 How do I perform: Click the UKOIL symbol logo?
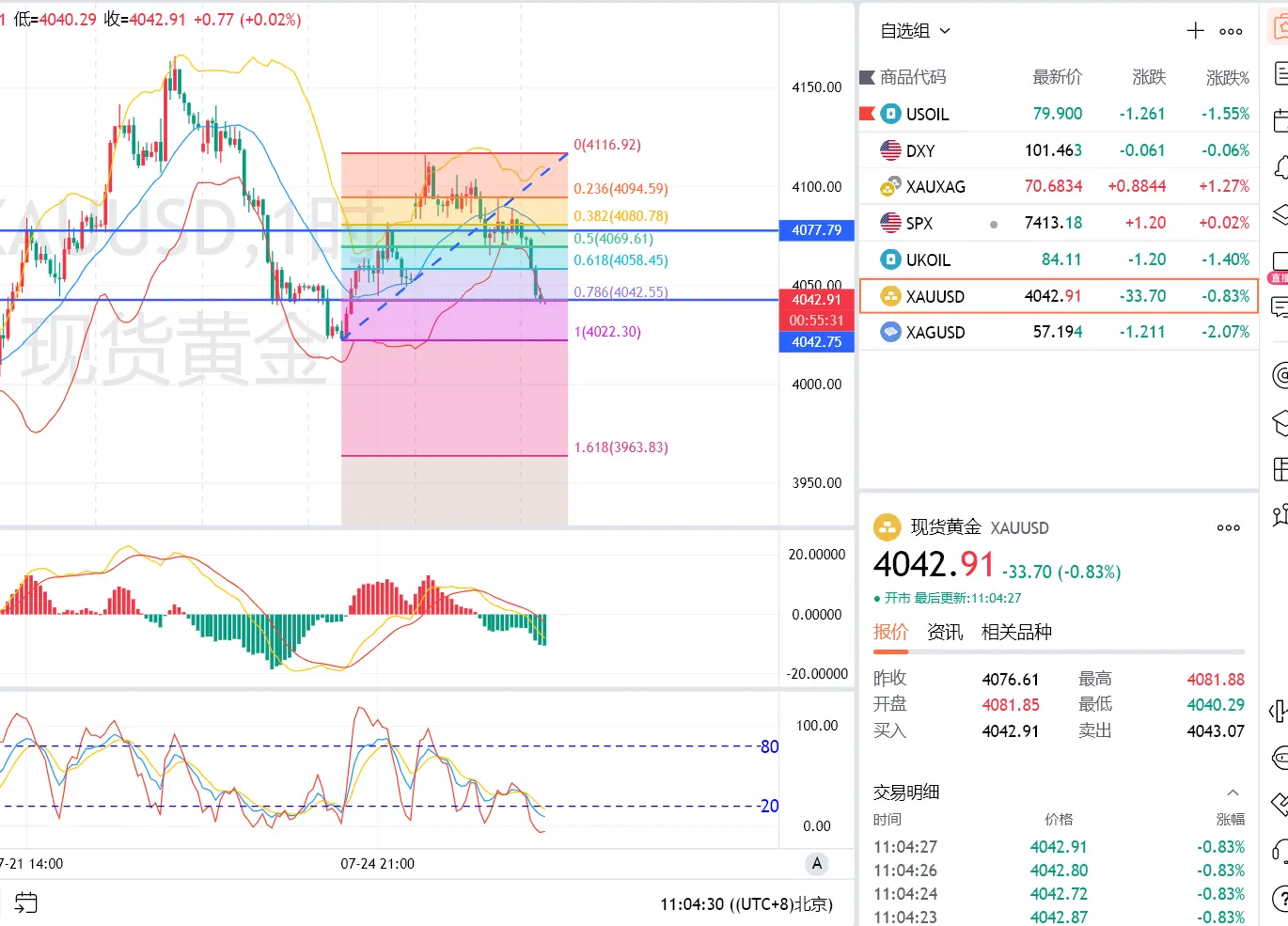[890, 259]
